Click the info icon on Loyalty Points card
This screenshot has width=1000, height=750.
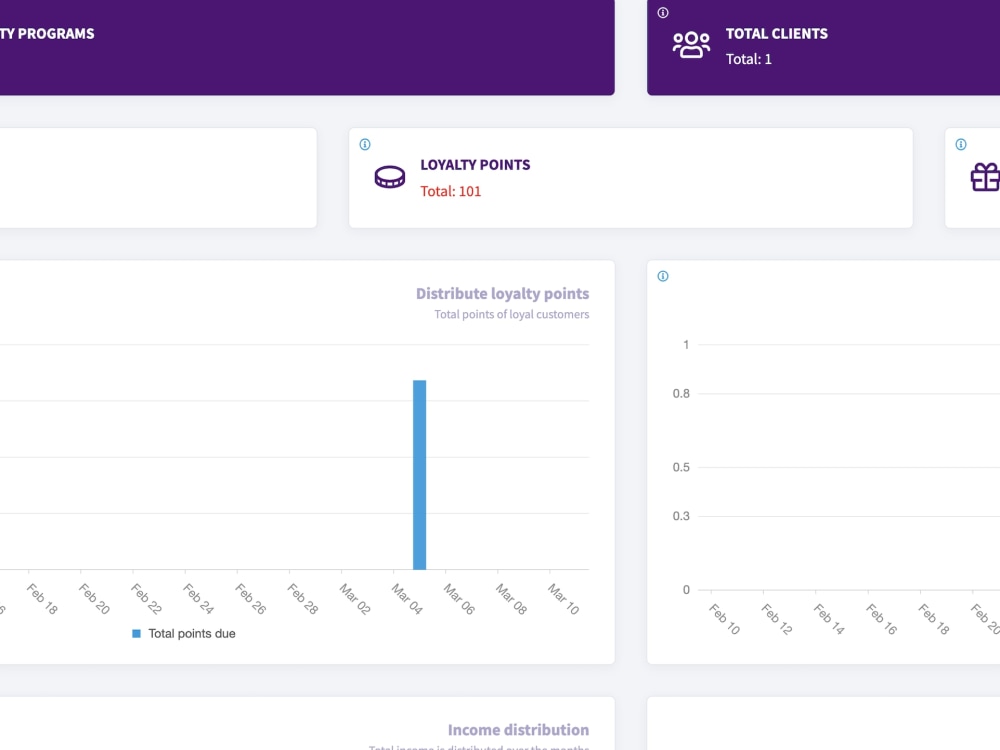tap(365, 144)
